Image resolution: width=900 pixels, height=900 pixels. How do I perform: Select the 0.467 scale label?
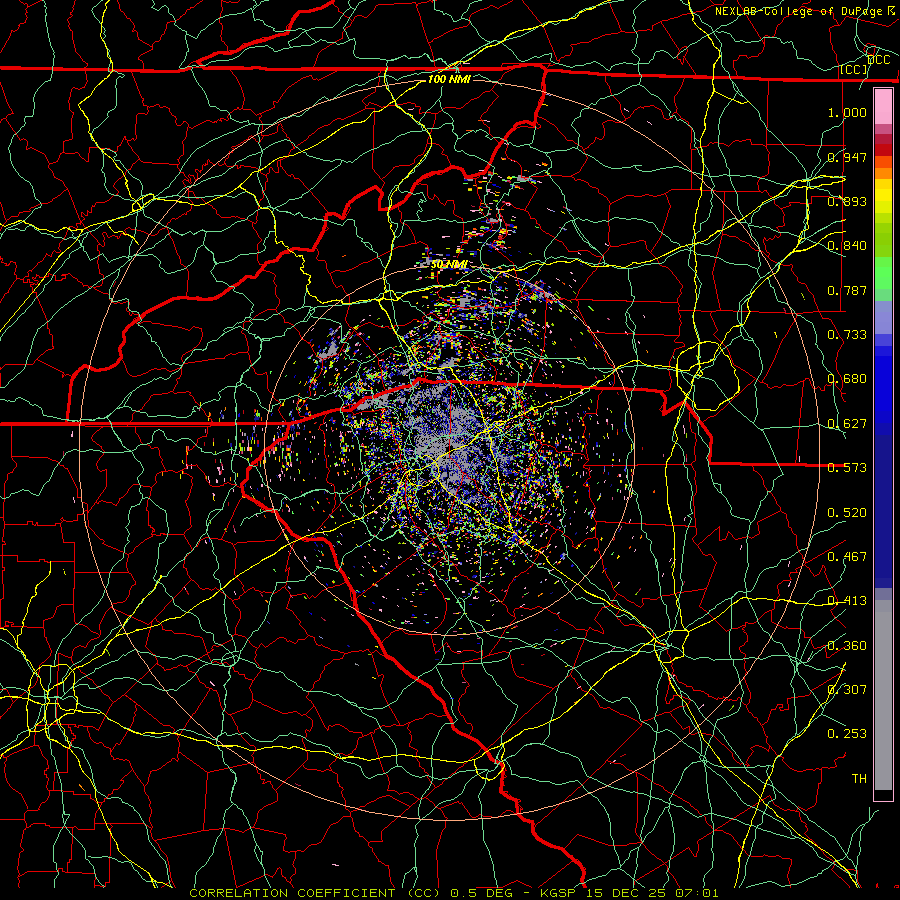click(x=847, y=556)
